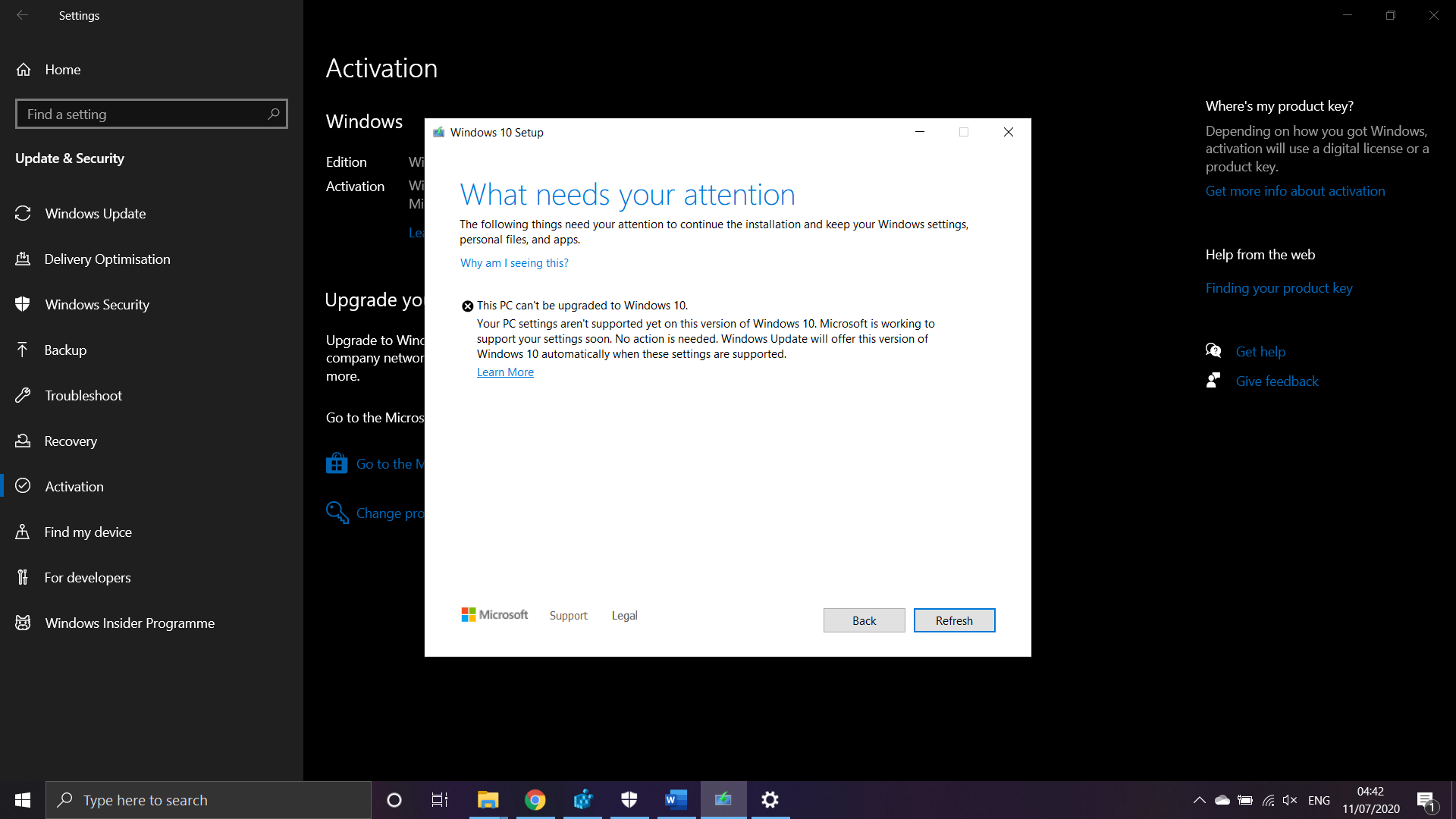Open the Legal link in Setup footer
This screenshot has height=819, width=1456.
point(624,615)
